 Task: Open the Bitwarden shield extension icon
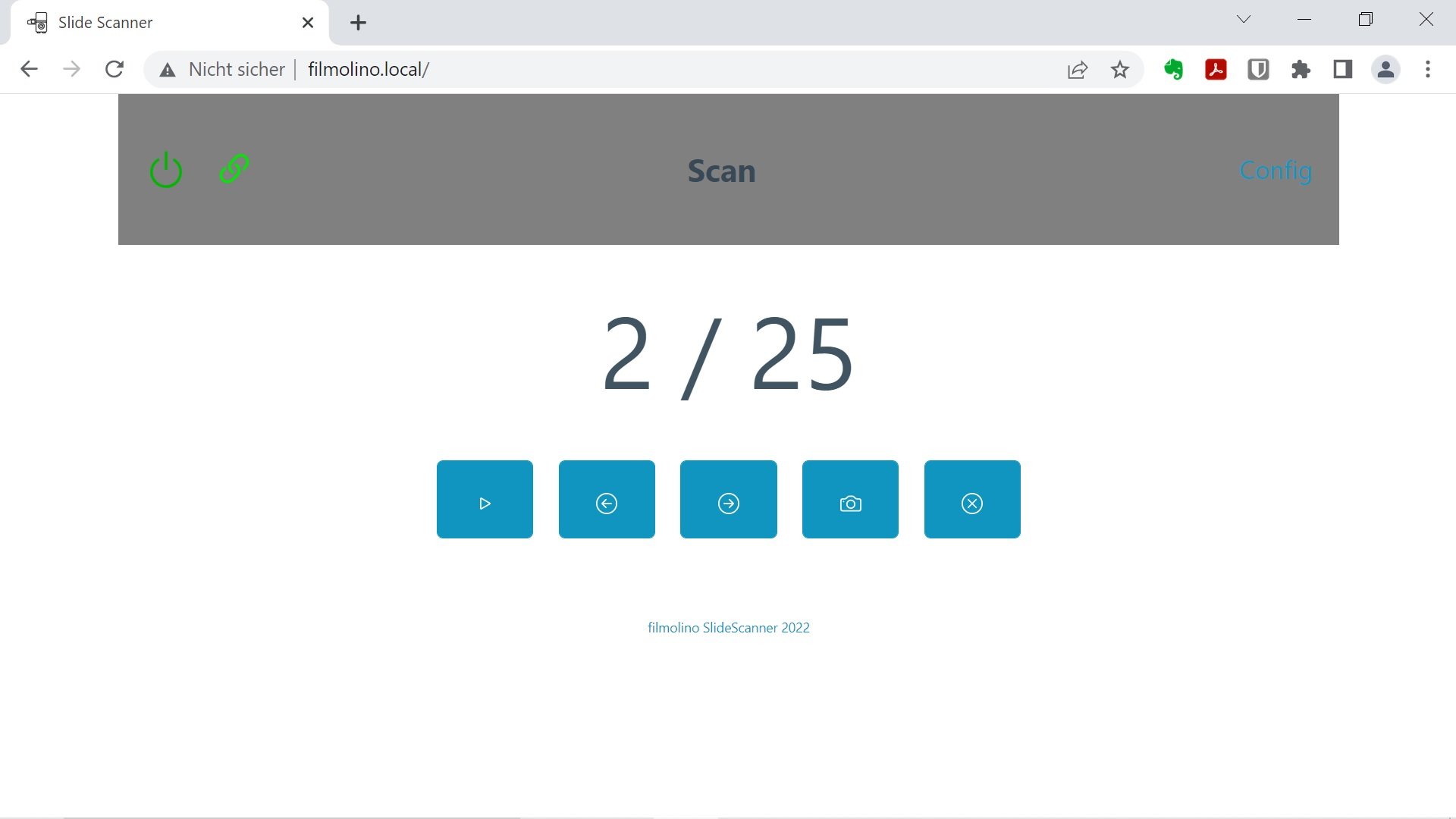pos(1259,70)
